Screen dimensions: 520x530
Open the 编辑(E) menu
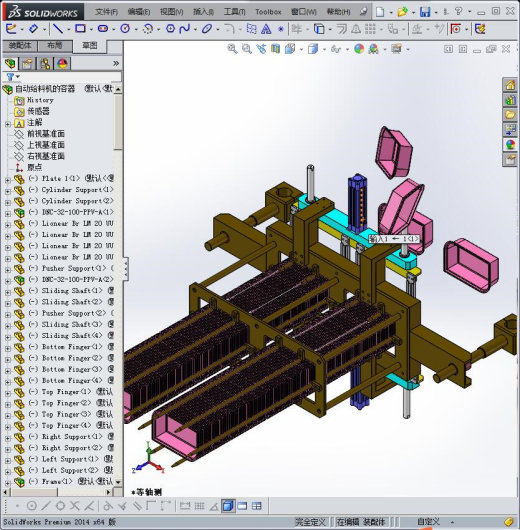tap(139, 12)
